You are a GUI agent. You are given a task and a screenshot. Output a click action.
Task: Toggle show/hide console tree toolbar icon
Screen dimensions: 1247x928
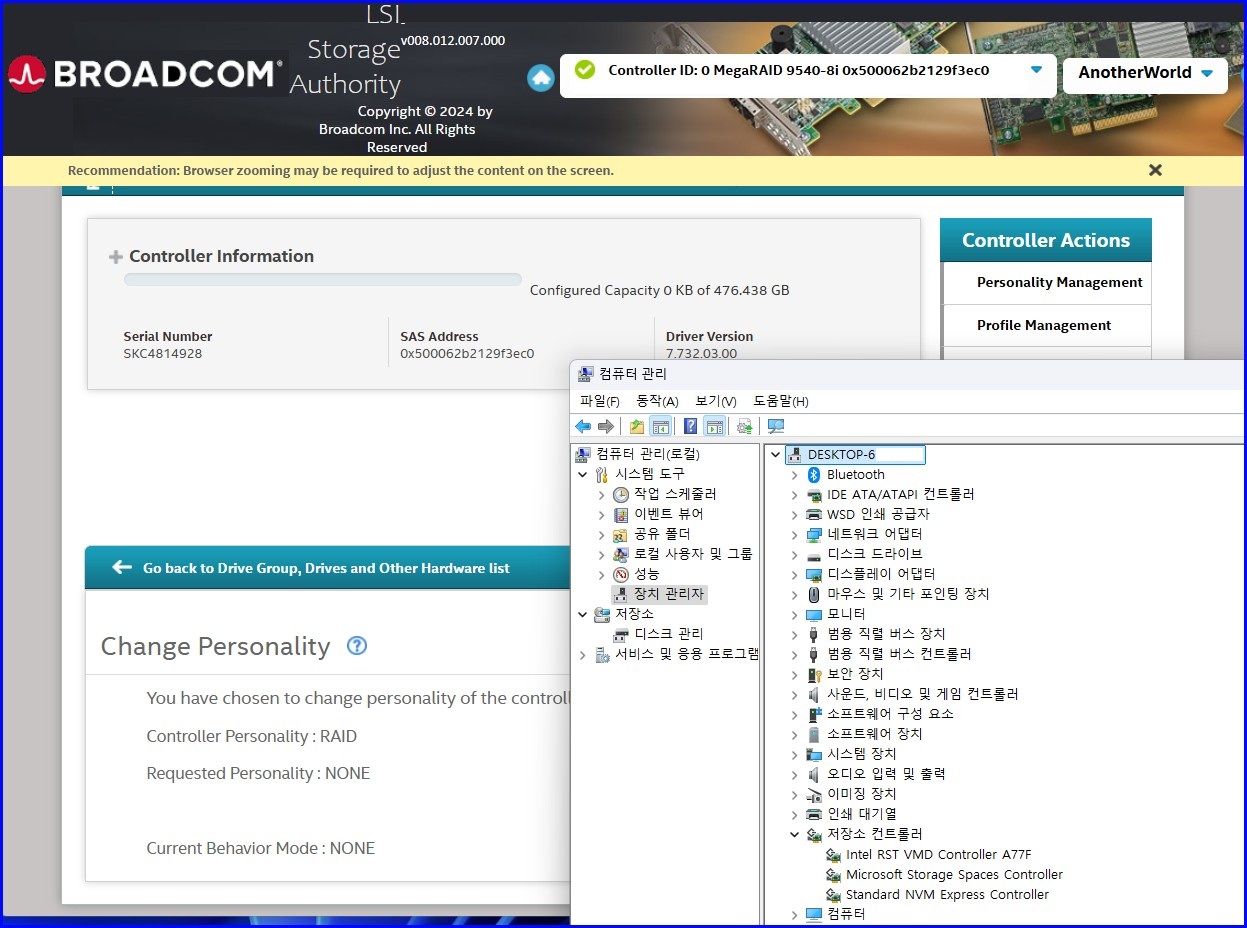coord(661,427)
